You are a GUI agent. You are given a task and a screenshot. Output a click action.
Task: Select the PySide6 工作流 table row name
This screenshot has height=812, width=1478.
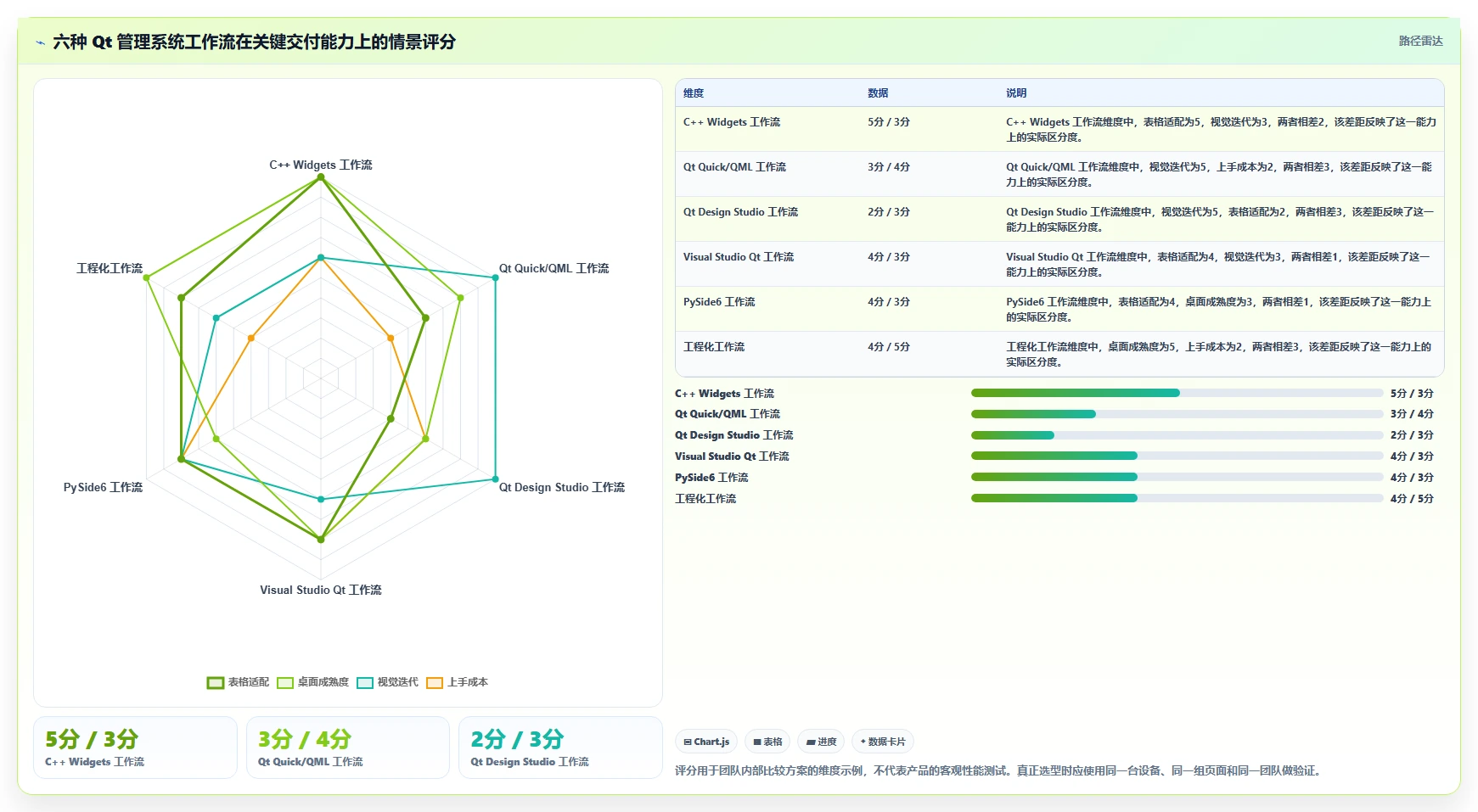tap(719, 302)
